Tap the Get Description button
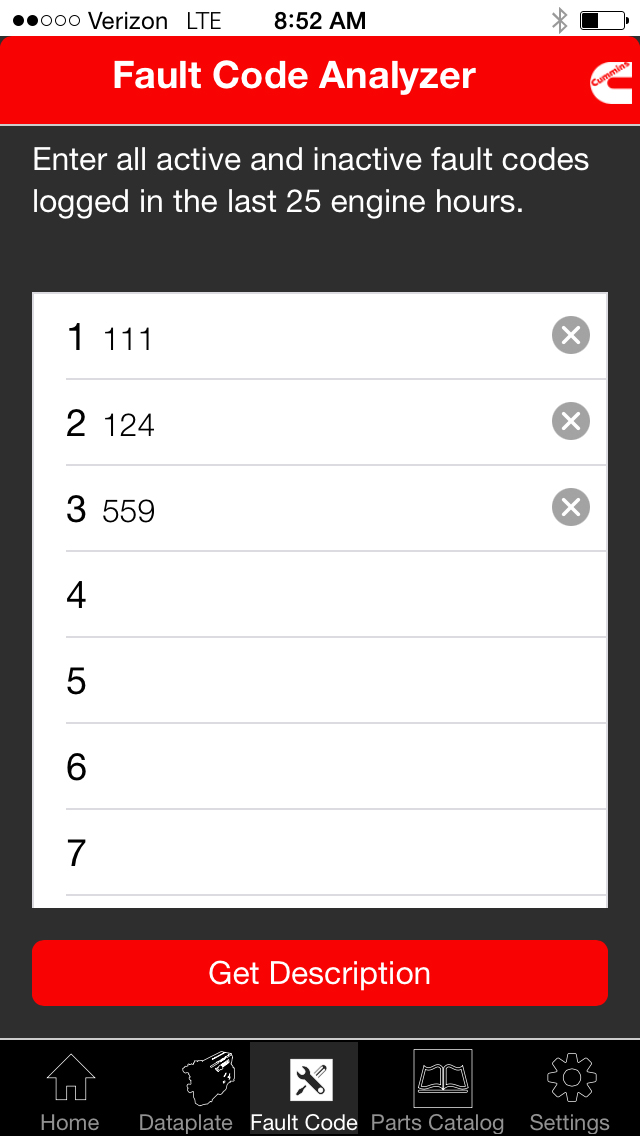640x1136 pixels. 320,972
